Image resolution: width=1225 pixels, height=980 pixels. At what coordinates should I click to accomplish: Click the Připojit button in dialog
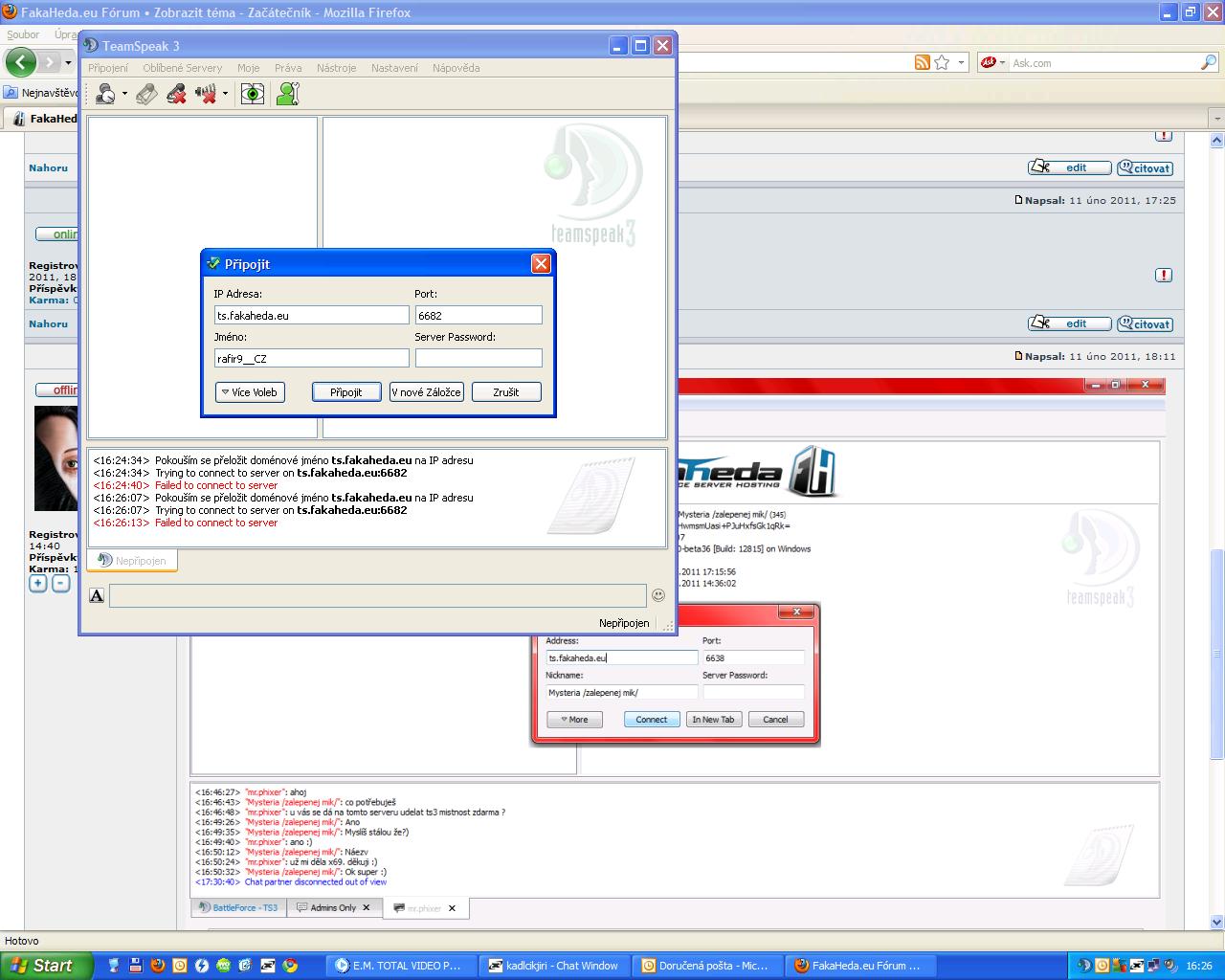coord(346,391)
